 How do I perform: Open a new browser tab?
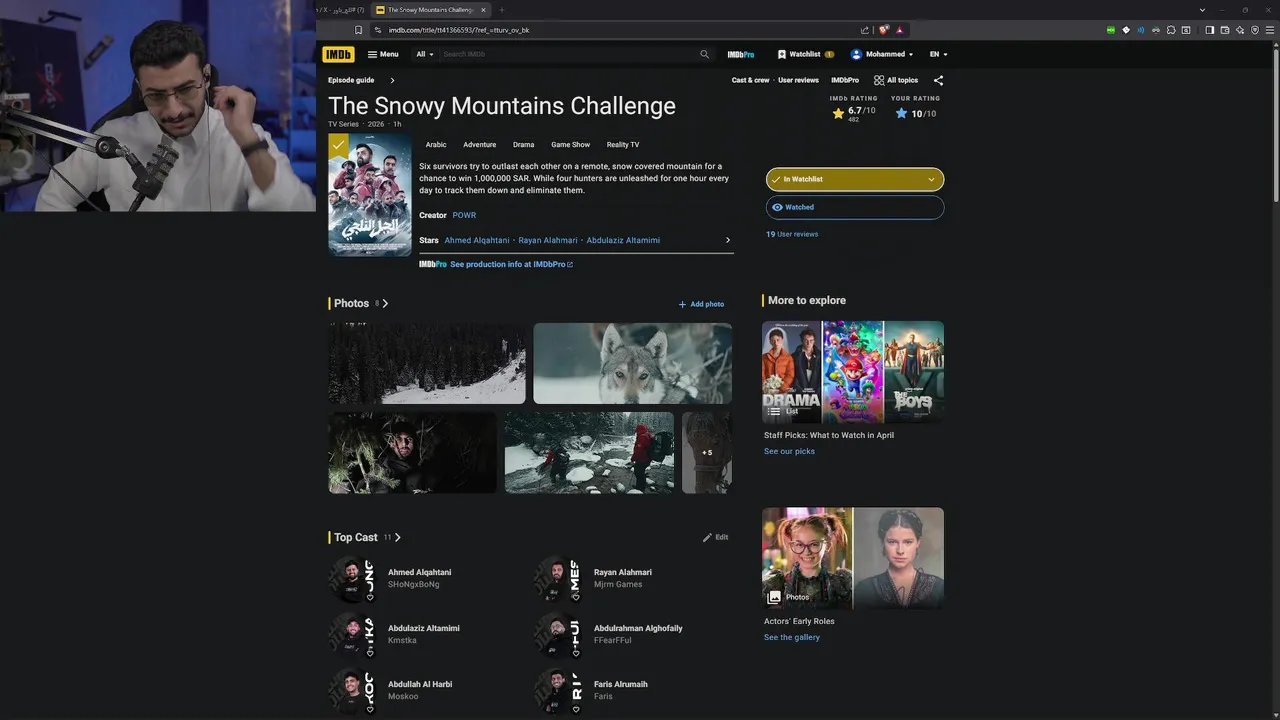point(502,10)
